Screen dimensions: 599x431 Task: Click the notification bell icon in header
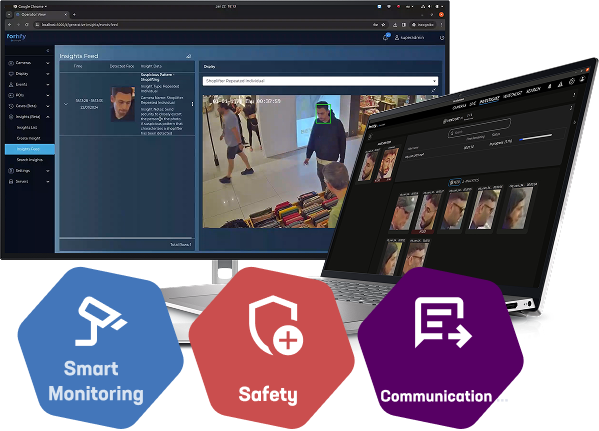386,37
